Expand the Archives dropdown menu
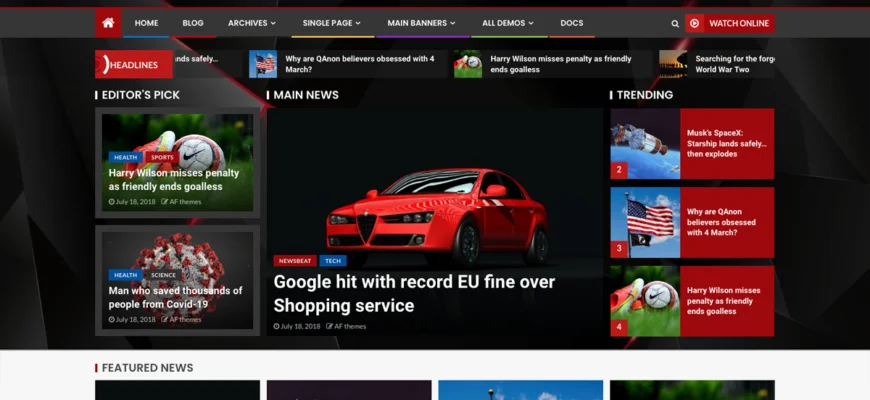Image resolution: width=870 pixels, height=400 pixels. coord(252,23)
